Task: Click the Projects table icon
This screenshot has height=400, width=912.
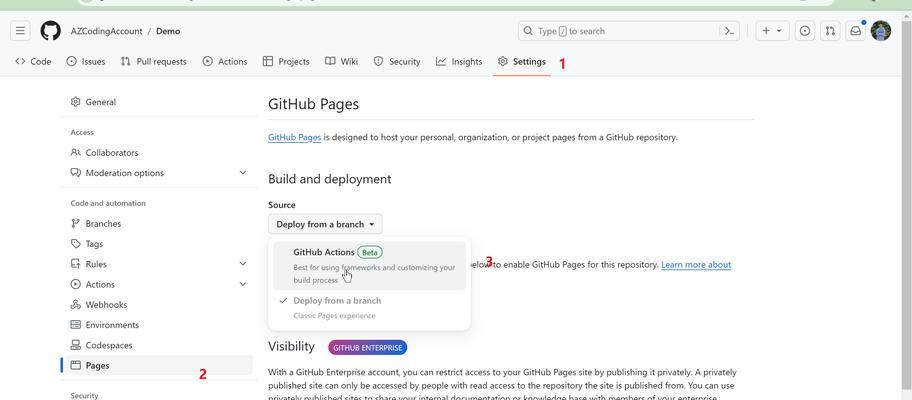Action: pos(268,61)
